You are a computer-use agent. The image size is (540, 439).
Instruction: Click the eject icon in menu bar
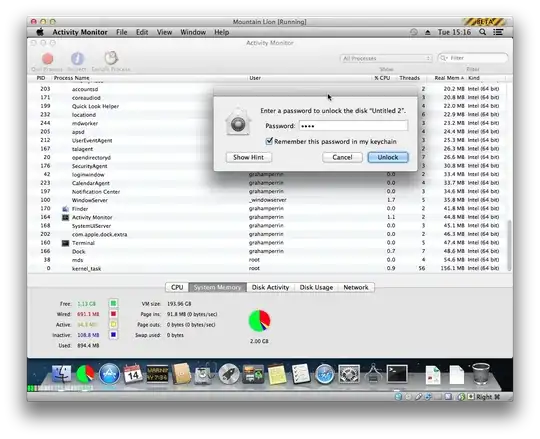[x=427, y=32]
